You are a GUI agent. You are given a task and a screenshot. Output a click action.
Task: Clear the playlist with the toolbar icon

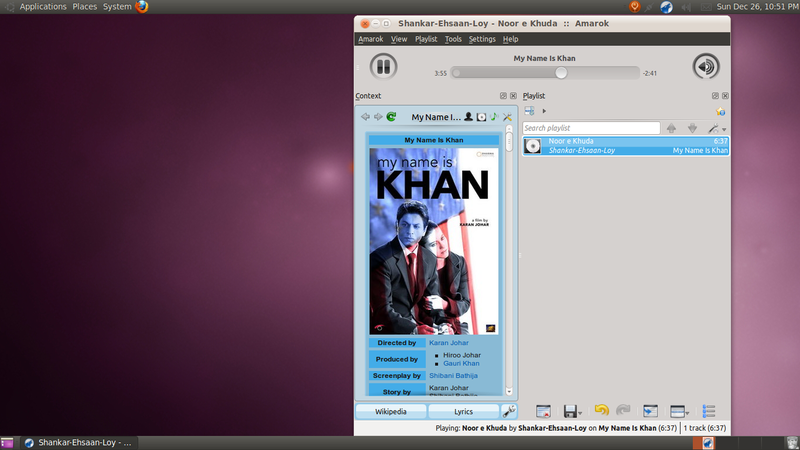[543, 411]
